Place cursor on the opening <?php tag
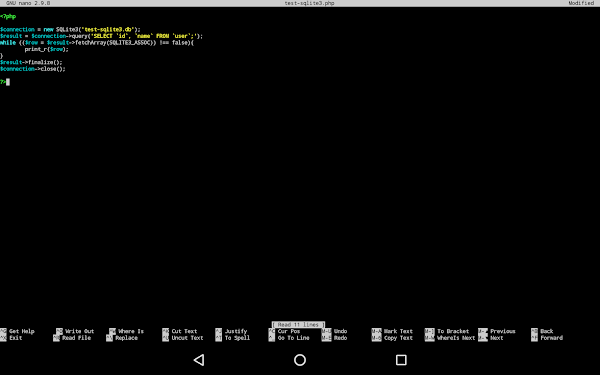Viewport: 600px width, 375px height. click(8, 16)
